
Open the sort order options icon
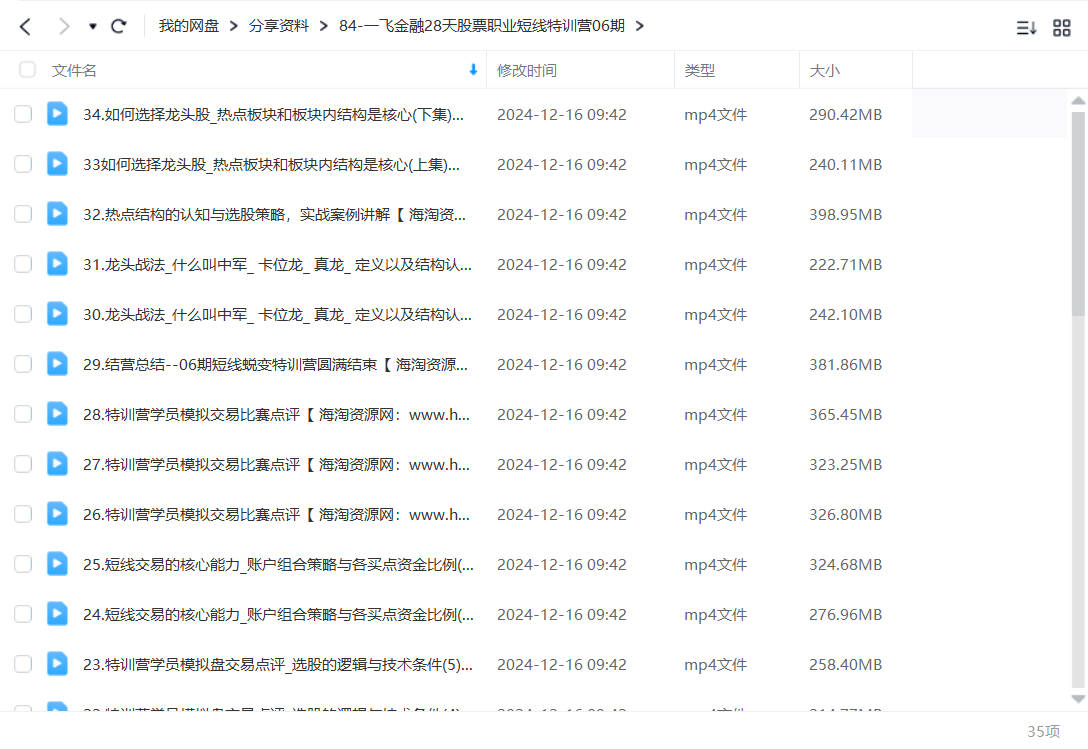point(1026,28)
